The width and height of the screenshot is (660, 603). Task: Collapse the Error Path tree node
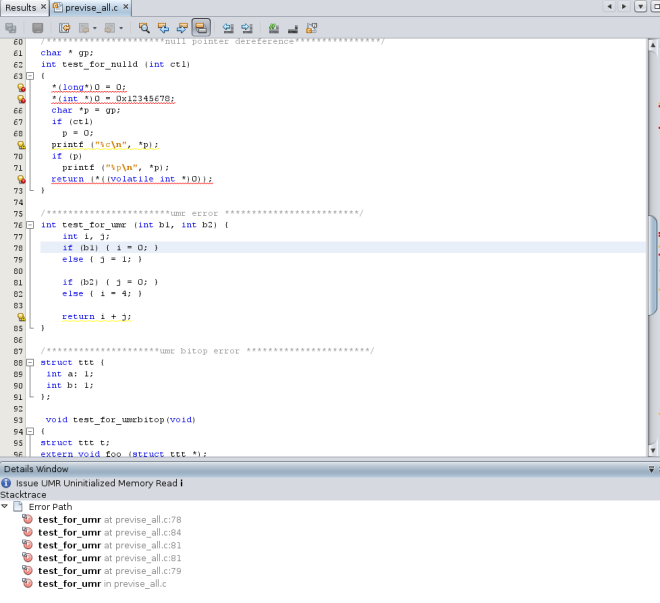[x=5, y=506]
